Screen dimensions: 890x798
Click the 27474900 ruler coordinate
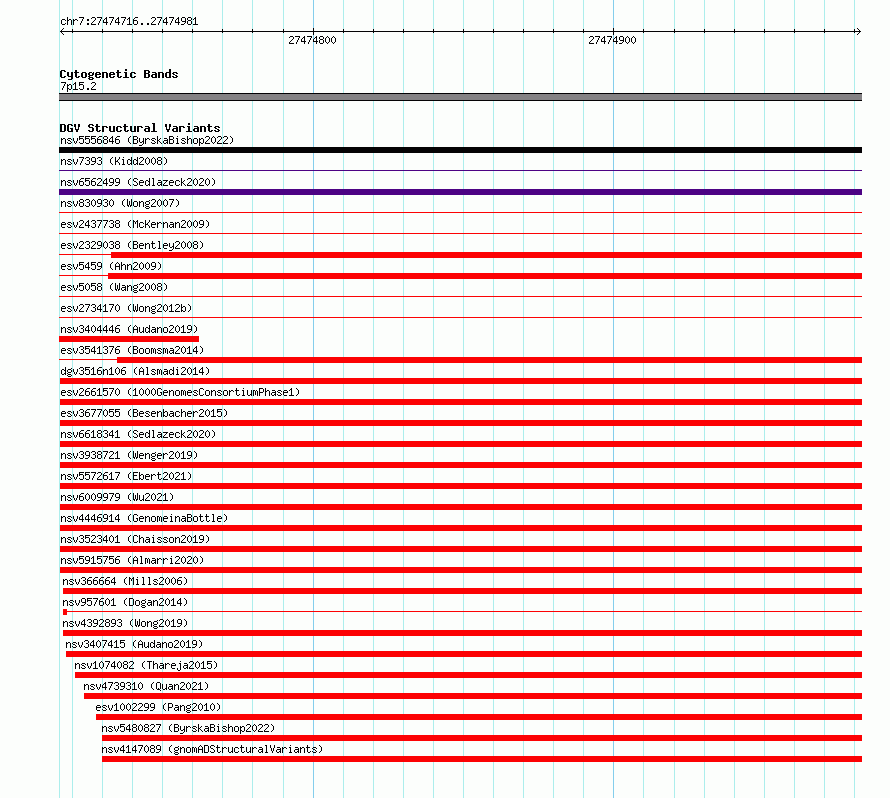tap(612, 40)
